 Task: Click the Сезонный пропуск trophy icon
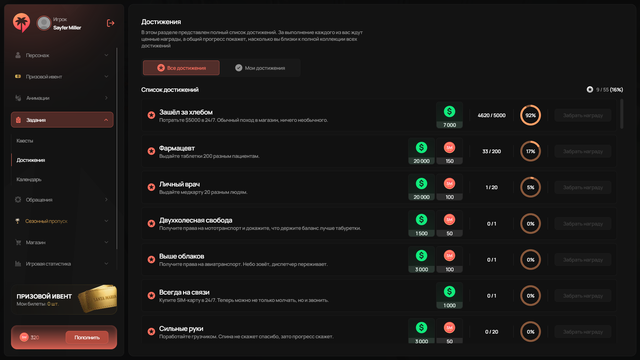(x=18, y=221)
